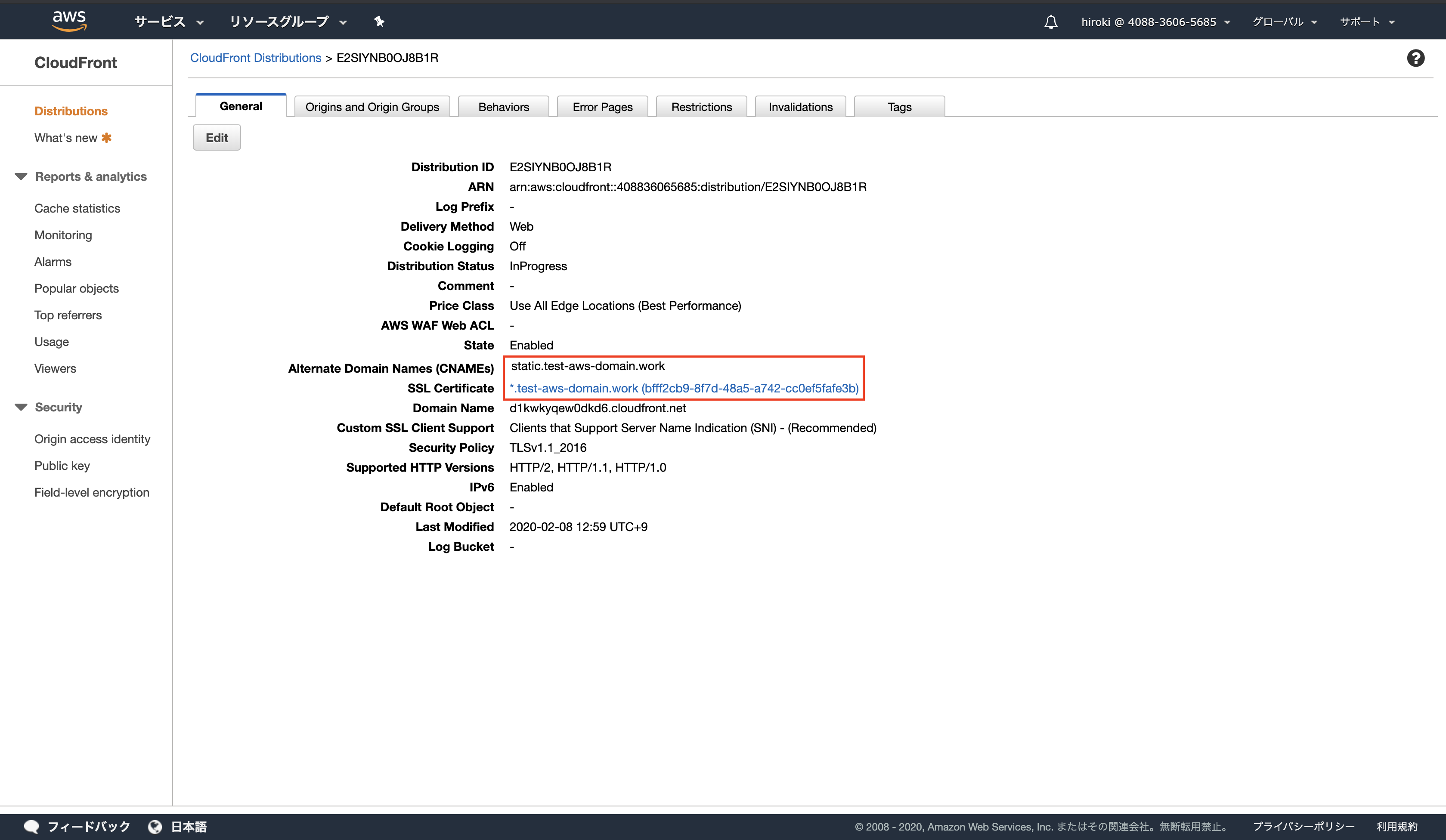Switch to Origins and Origin Groups tab
Screen dimensions: 1446x840
pos(372,107)
